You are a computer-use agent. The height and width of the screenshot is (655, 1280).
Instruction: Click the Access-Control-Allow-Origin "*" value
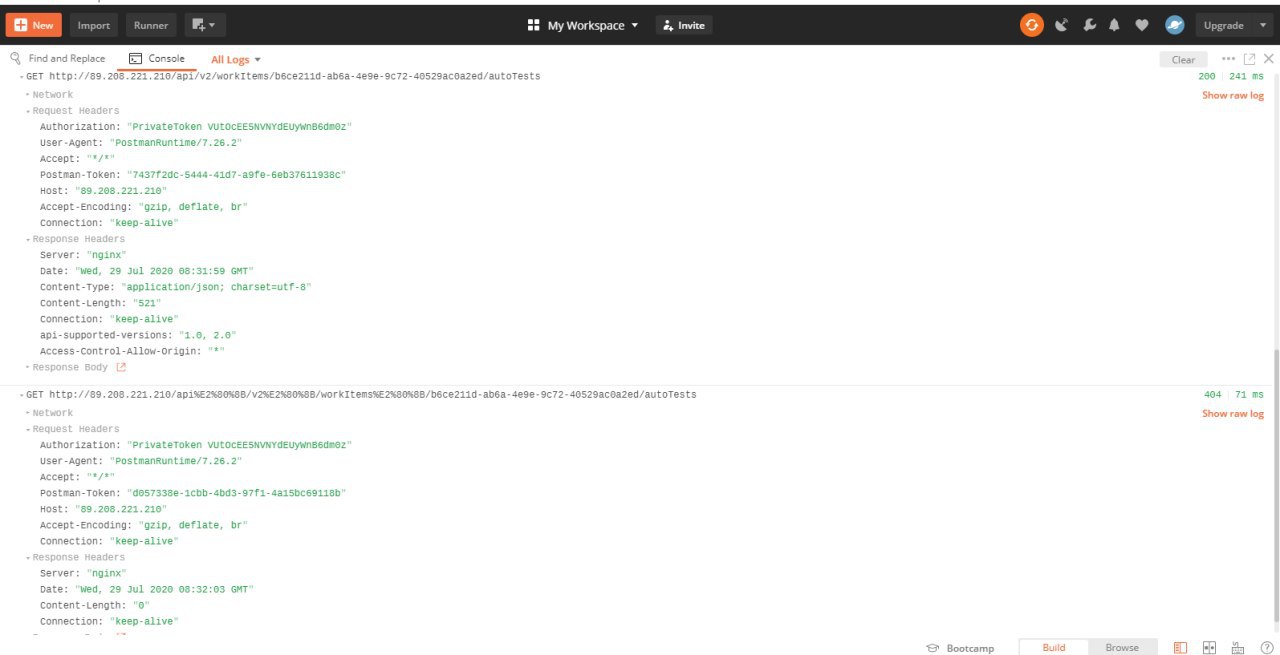(x=215, y=351)
